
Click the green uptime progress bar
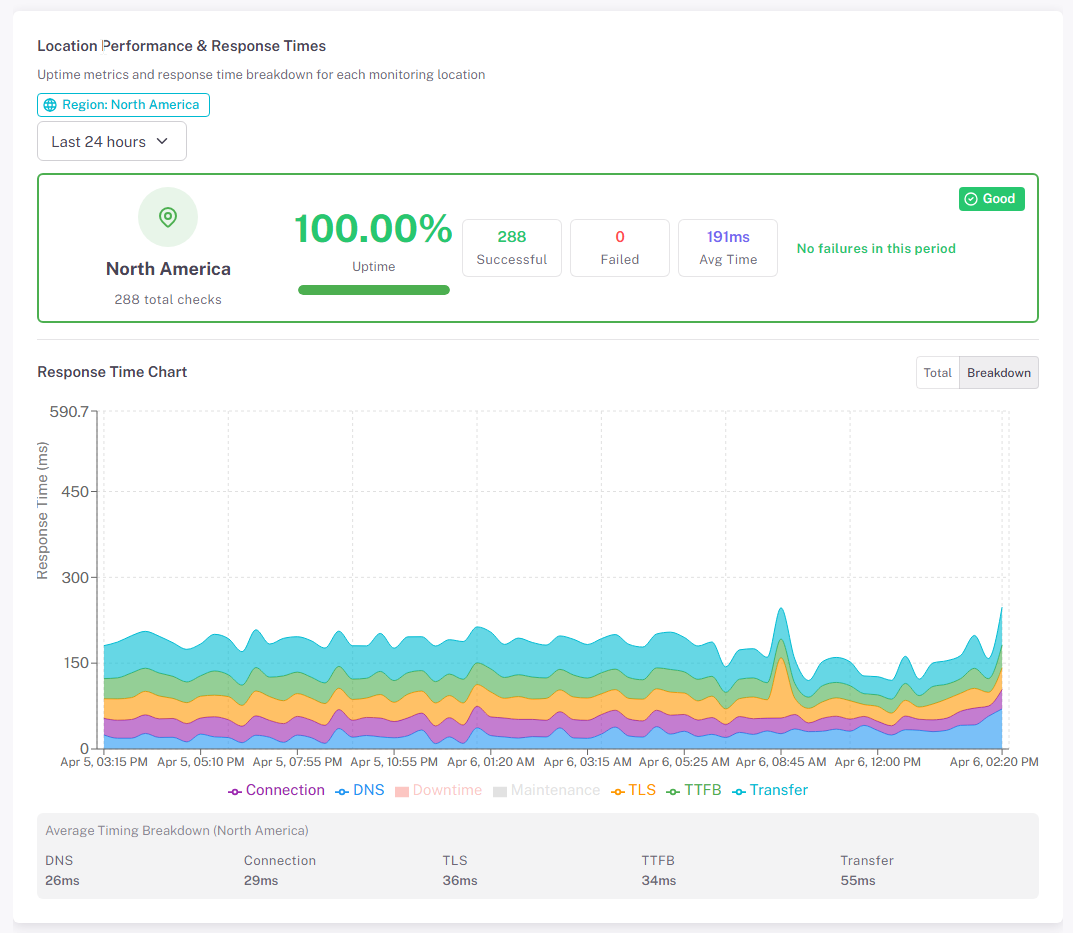point(374,290)
